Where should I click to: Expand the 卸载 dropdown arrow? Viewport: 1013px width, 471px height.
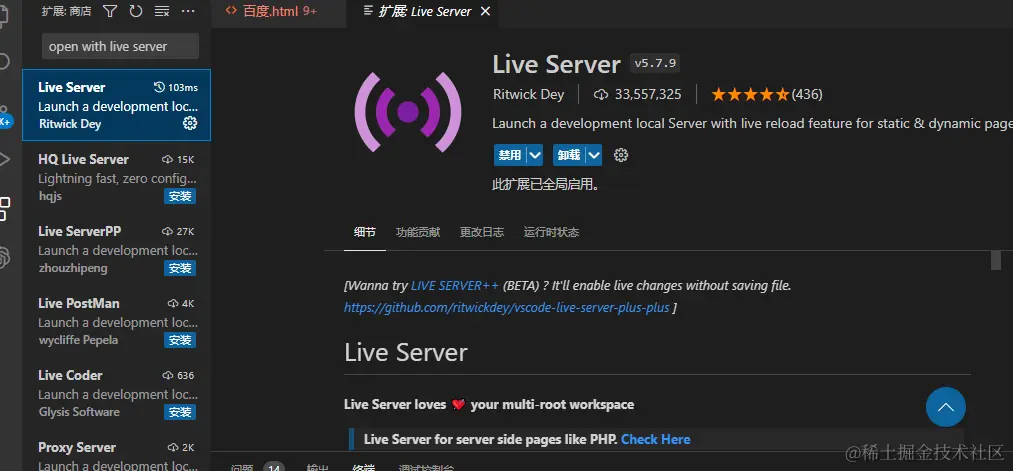pyautogui.click(x=594, y=155)
